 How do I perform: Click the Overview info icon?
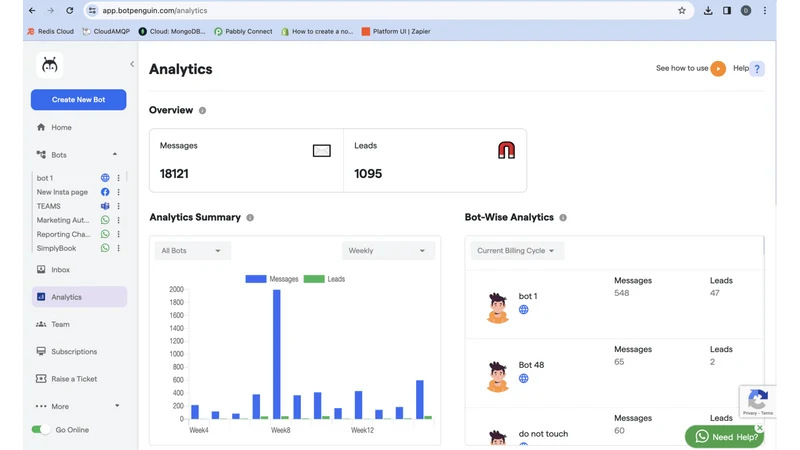203,111
